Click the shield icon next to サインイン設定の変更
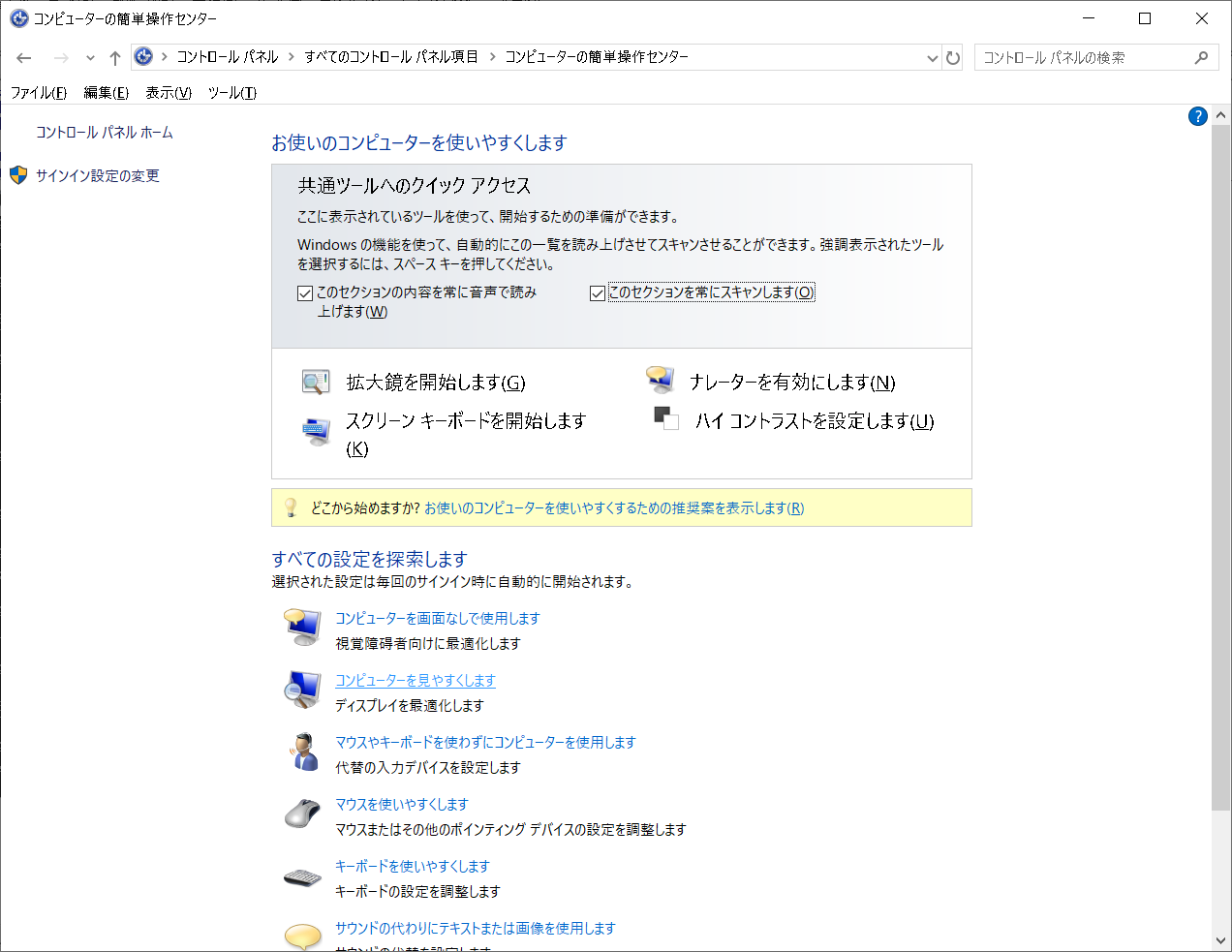Screen dimensions: 1232x952 (19, 175)
